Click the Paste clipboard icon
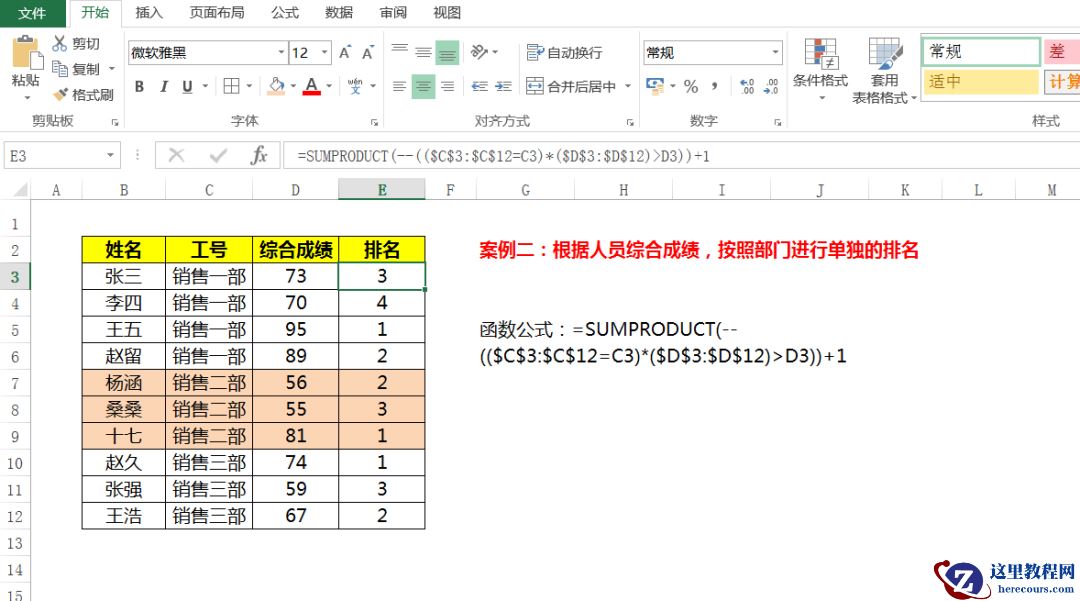Image resolution: width=1080 pixels, height=601 pixels. coord(26,53)
